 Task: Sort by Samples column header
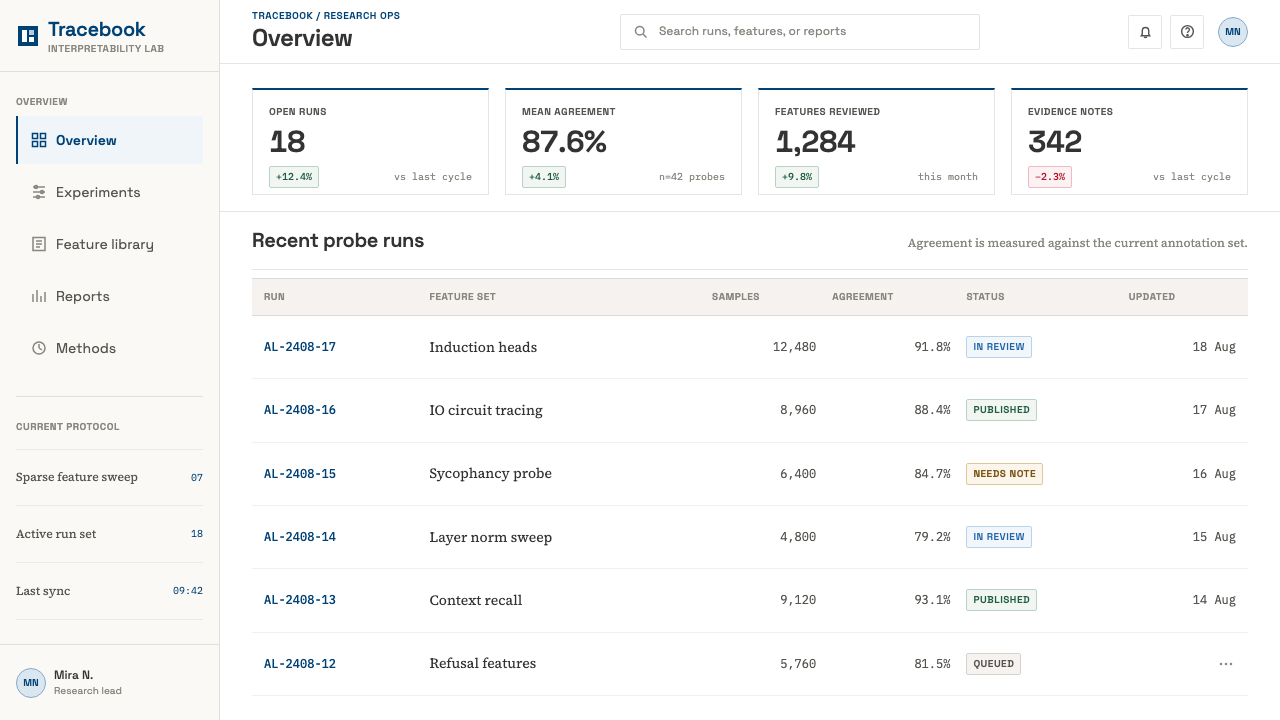click(735, 297)
